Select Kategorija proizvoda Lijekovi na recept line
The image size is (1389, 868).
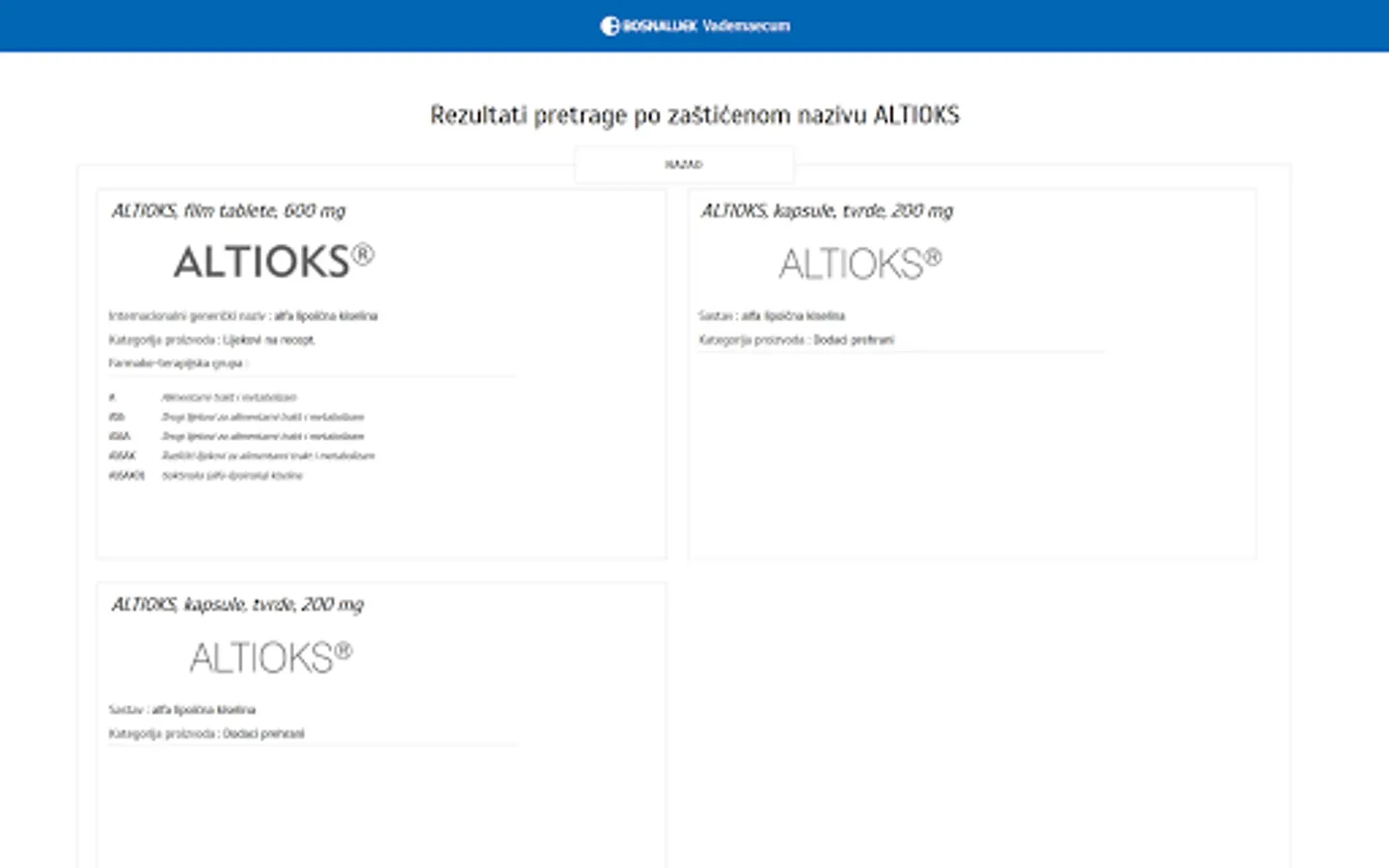pyautogui.click(x=212, y=340)
